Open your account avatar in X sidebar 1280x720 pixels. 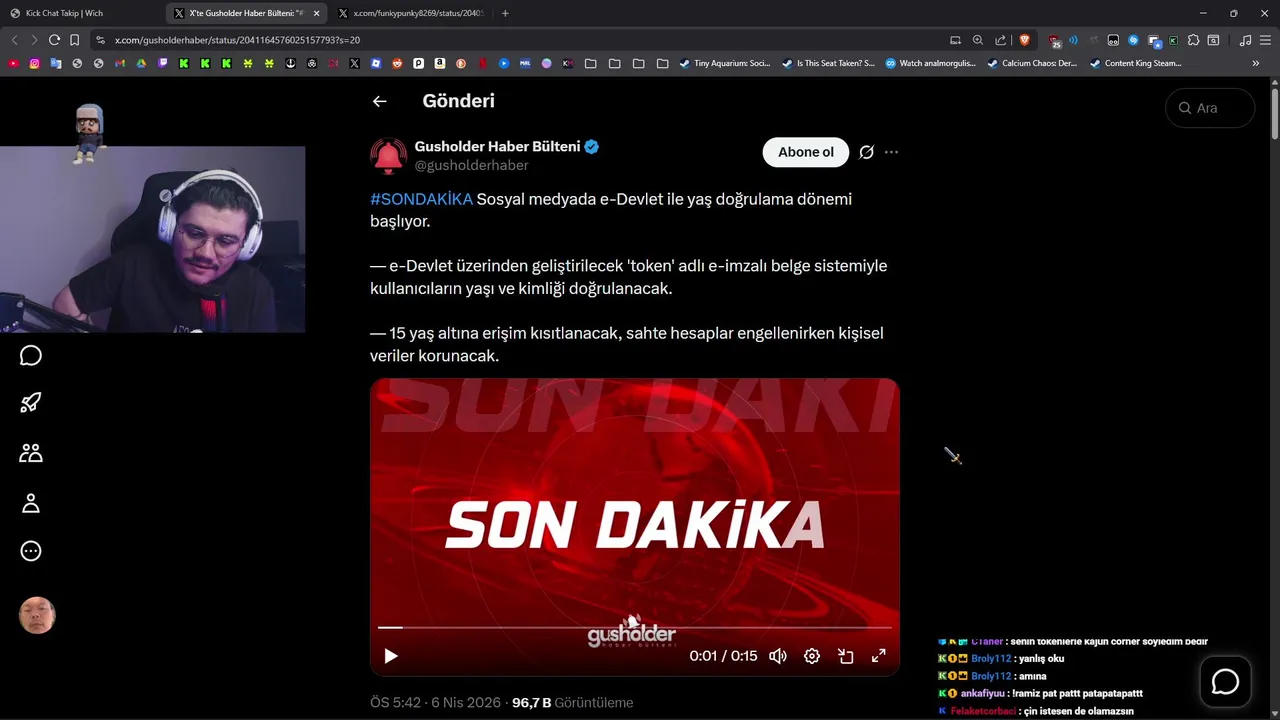pos(37,616)
